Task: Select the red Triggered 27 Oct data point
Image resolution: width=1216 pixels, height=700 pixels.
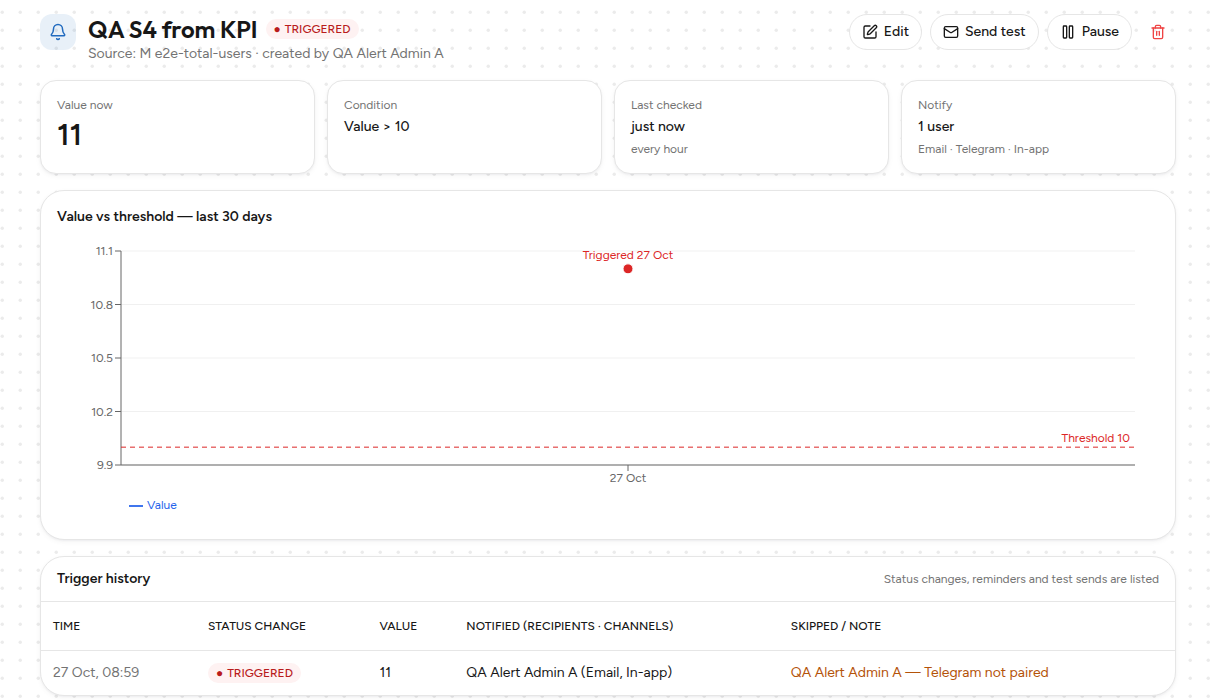Action: [628, 268]
